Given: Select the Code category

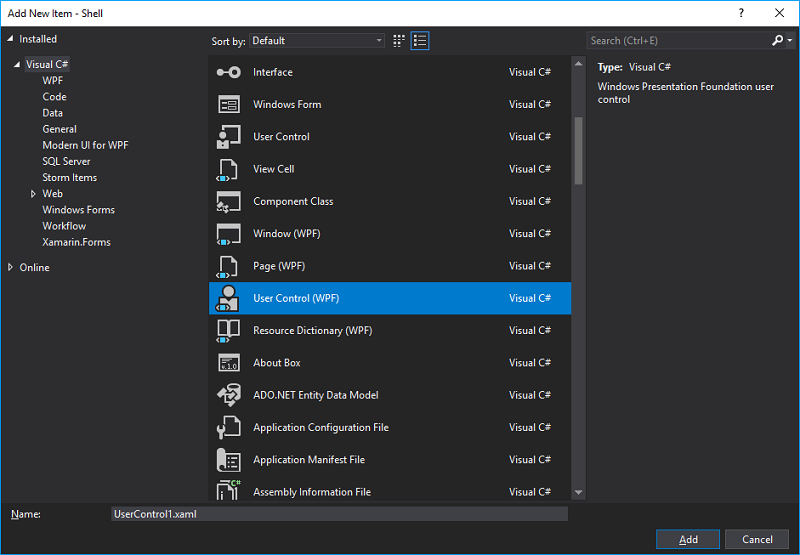Looking at the screenshot, I should point(55,97).
